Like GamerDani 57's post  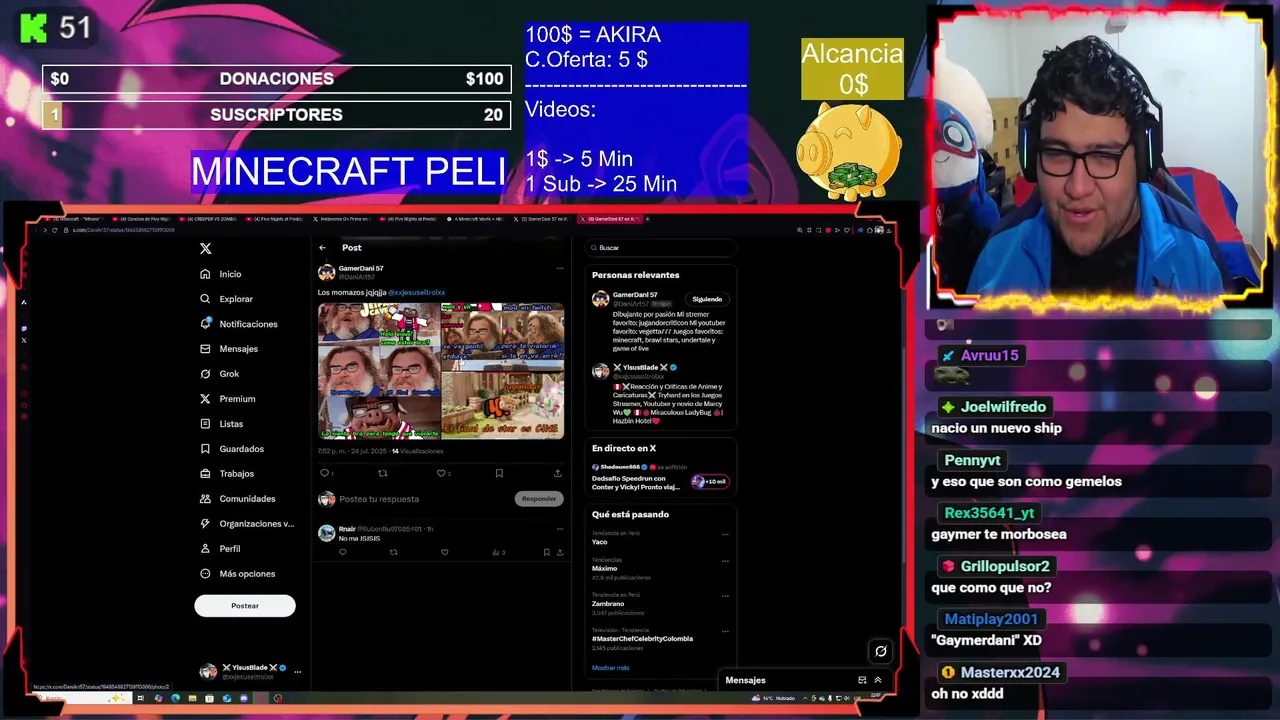click(441, 473)
